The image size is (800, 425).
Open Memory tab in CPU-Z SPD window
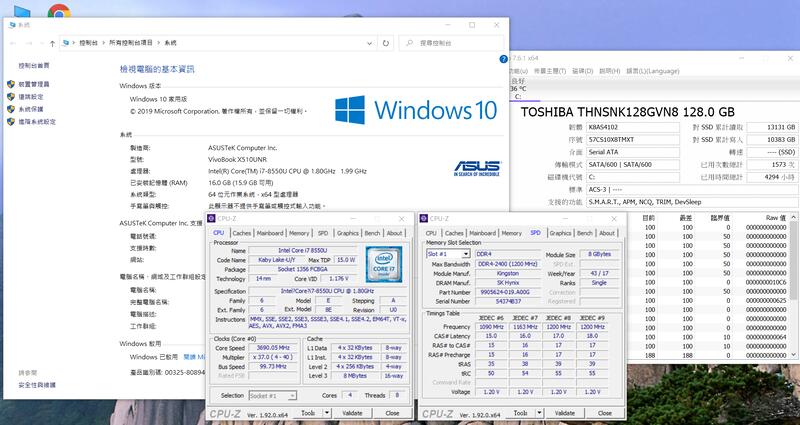pyautogui.click(x=511, y=233)
